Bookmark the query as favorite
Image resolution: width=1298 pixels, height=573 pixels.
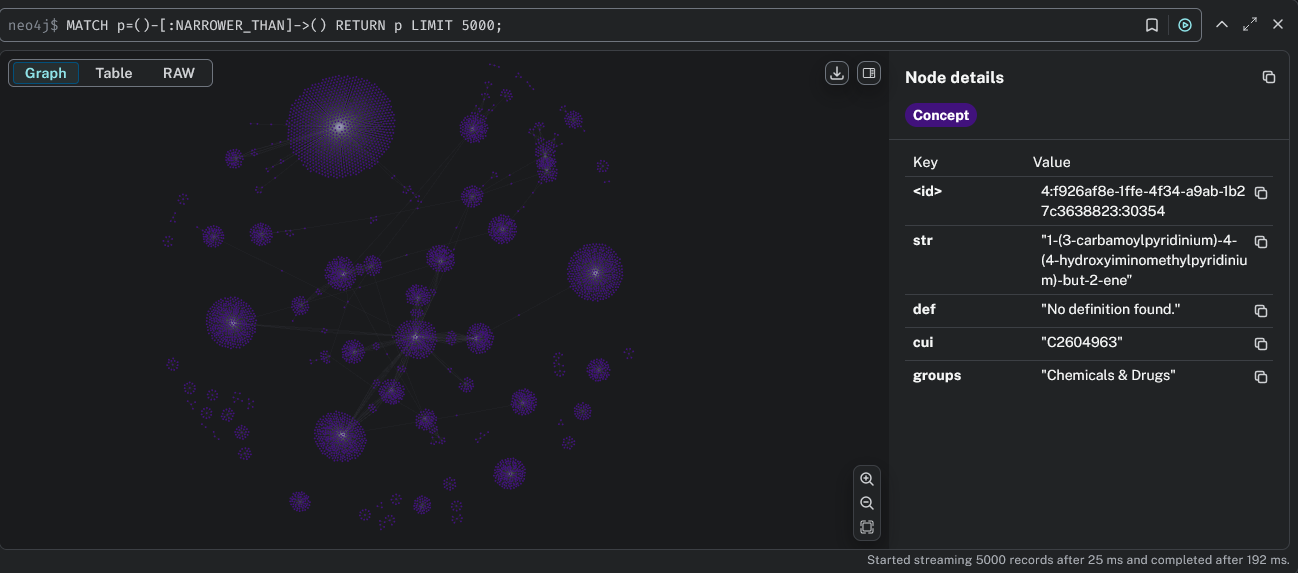(1152, 25)
